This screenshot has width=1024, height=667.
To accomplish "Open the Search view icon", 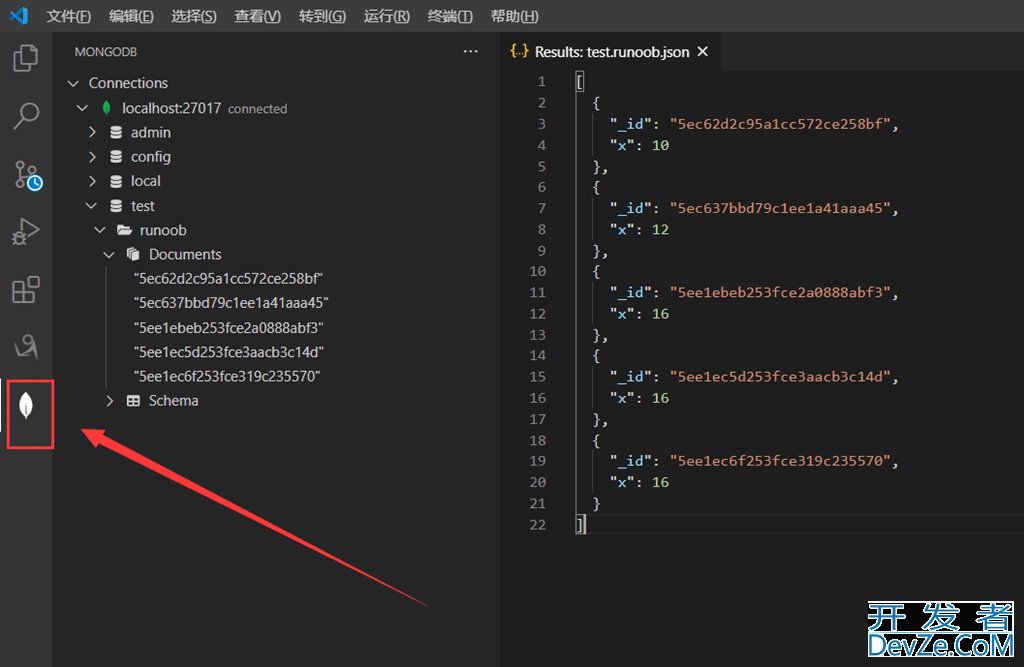I will [x=25, y=116].
